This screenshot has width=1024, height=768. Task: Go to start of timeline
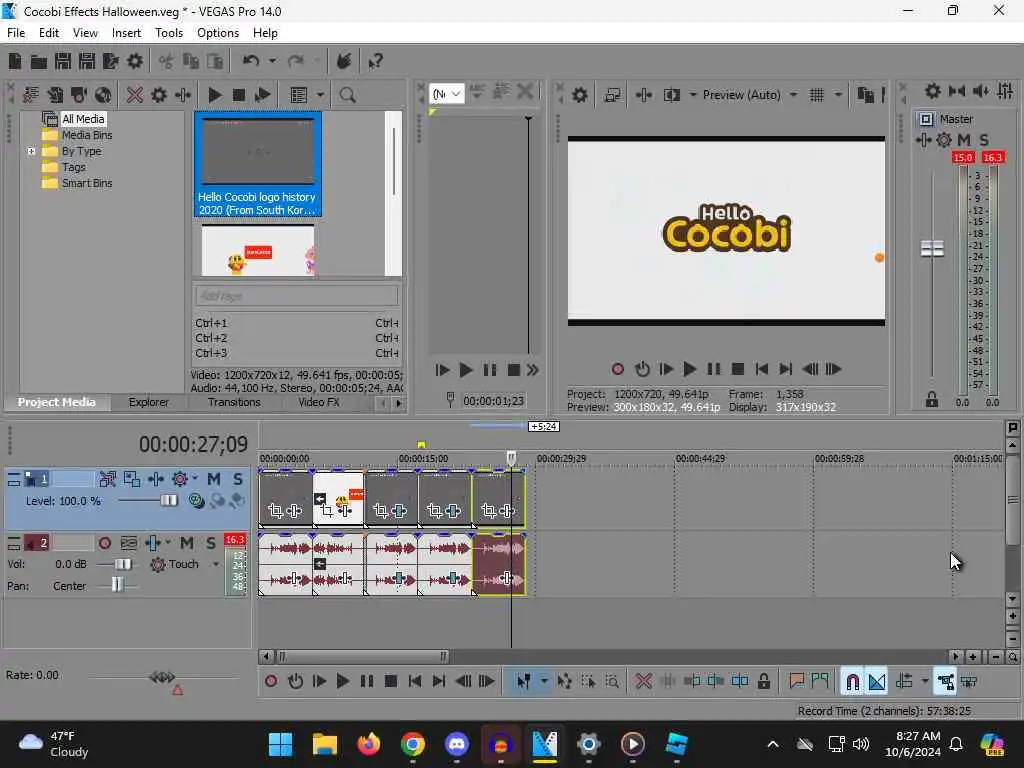[x=415, y=682]
